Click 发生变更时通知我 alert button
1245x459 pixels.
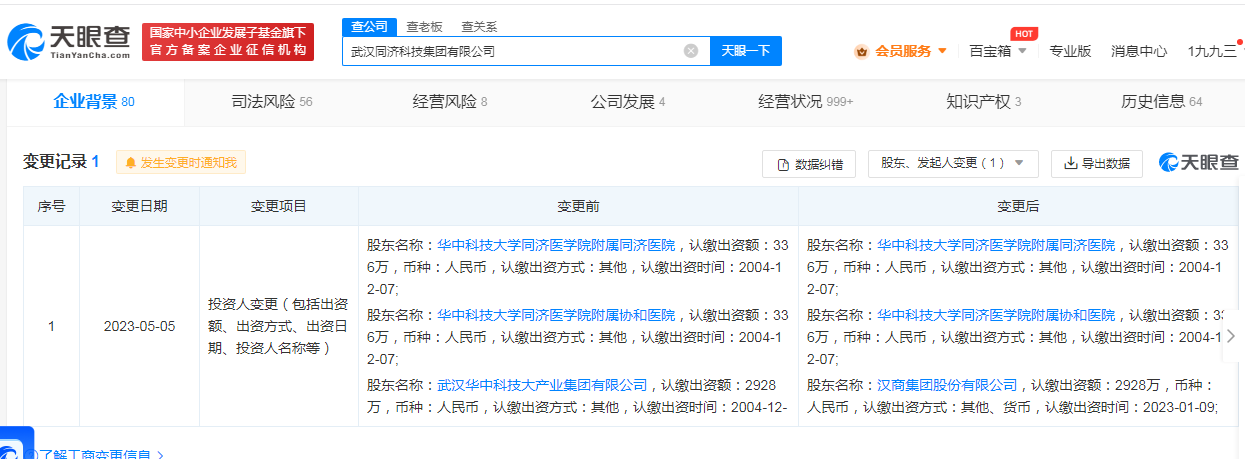[x=181, y=162]
